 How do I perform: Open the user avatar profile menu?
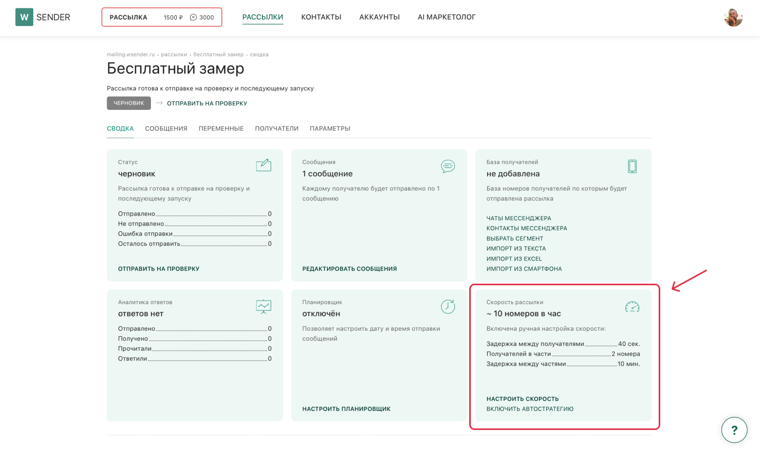pyautogui.click(x=733, y=17)
